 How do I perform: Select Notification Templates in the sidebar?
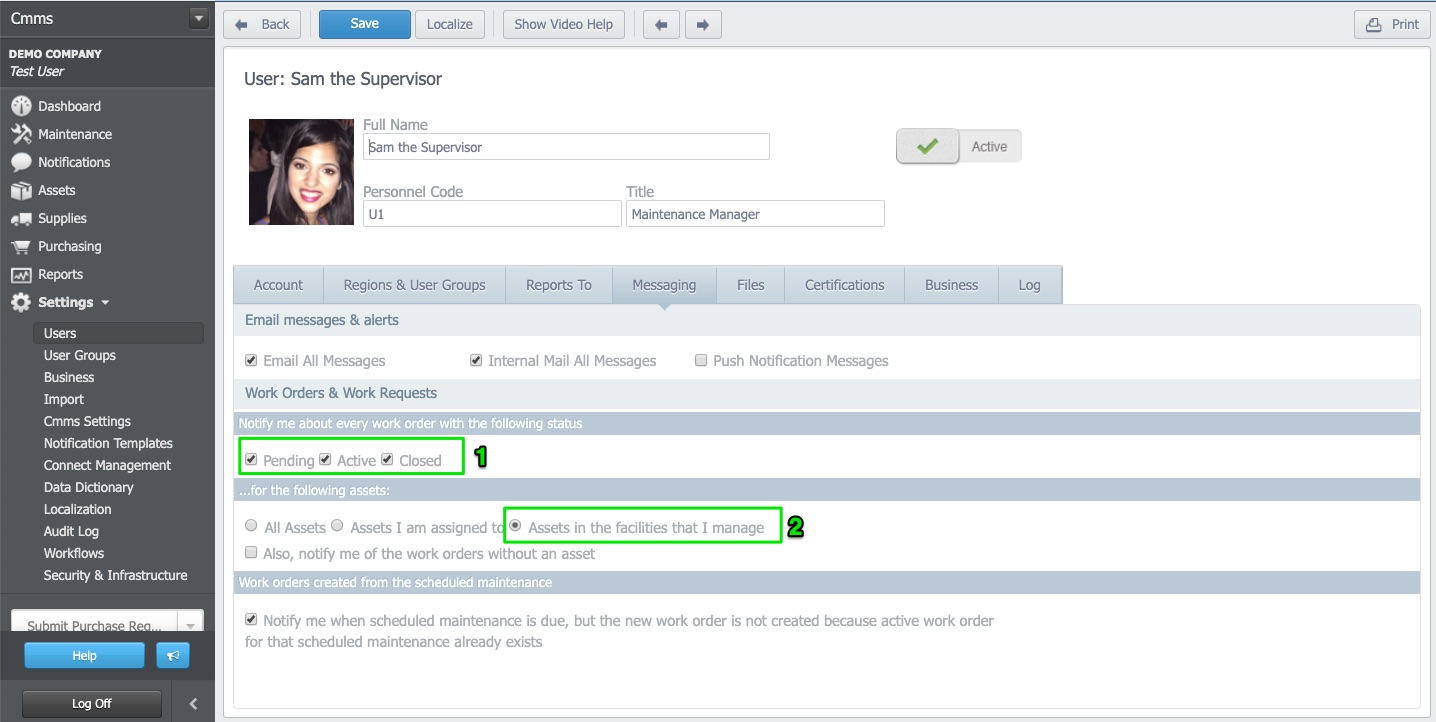[108, 443]
